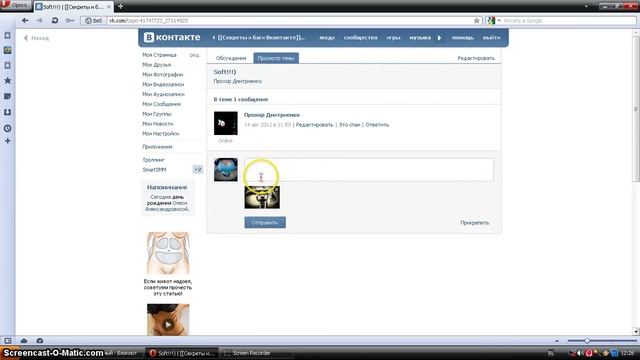Screen dimensions: 640x360
Task: Click the Opera Link cloud icon in status bar
Action: pyautogui.click(x=24, y=340)
